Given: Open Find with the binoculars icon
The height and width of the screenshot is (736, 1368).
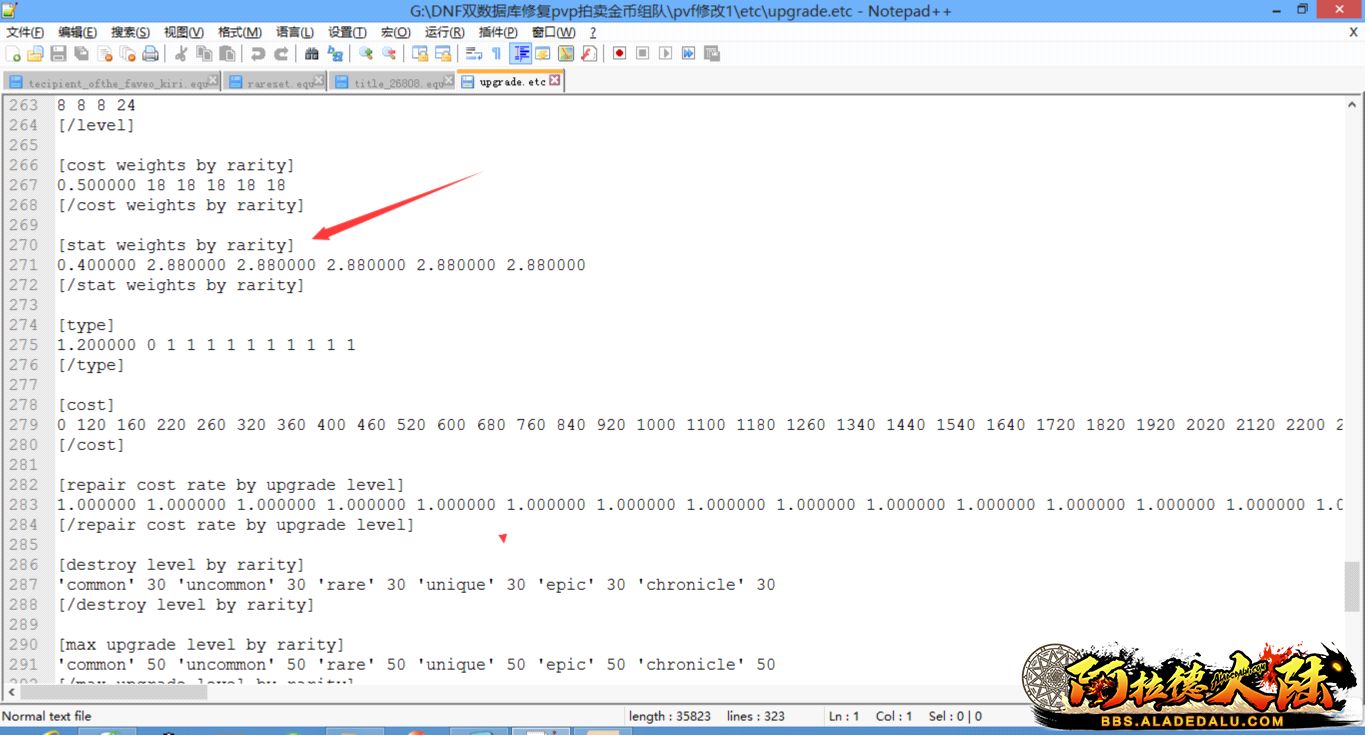Looking at the screenshot, I should (312, 54).
